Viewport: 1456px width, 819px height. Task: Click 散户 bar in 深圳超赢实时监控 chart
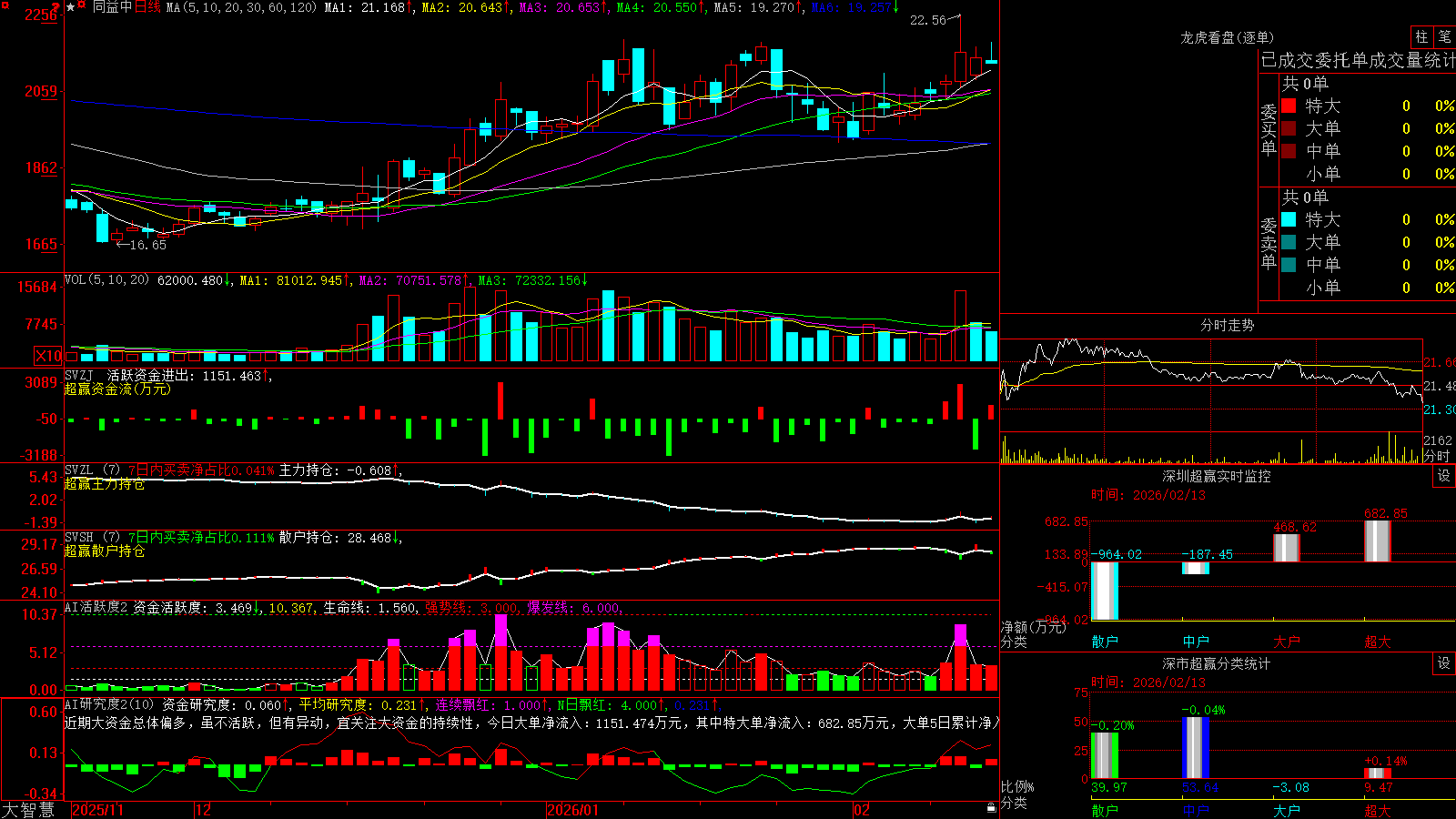[1105, 591]
